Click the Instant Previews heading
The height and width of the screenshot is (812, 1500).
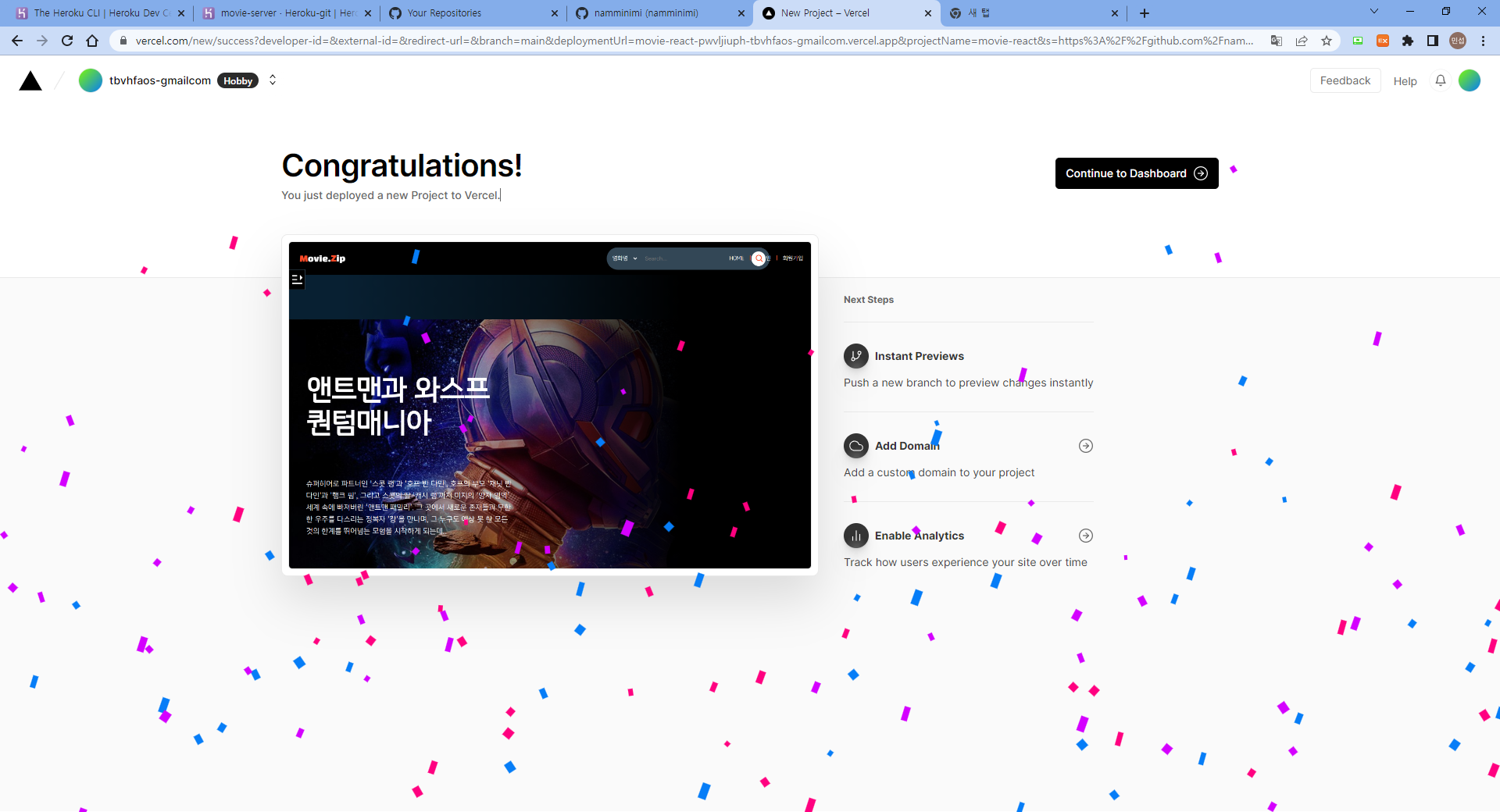tap(920, 356)
